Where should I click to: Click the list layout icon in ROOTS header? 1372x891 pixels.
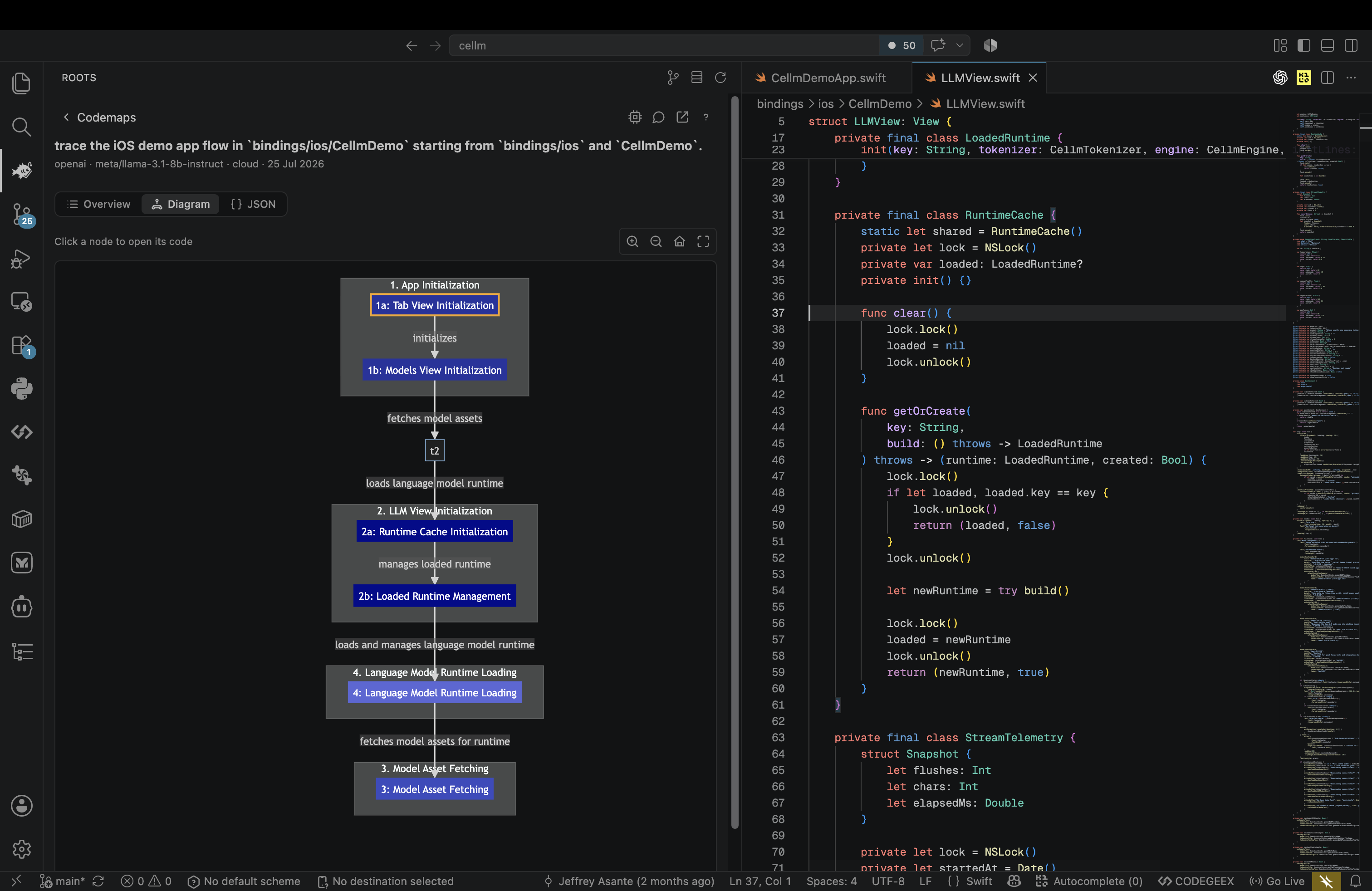tap(697, 77)
